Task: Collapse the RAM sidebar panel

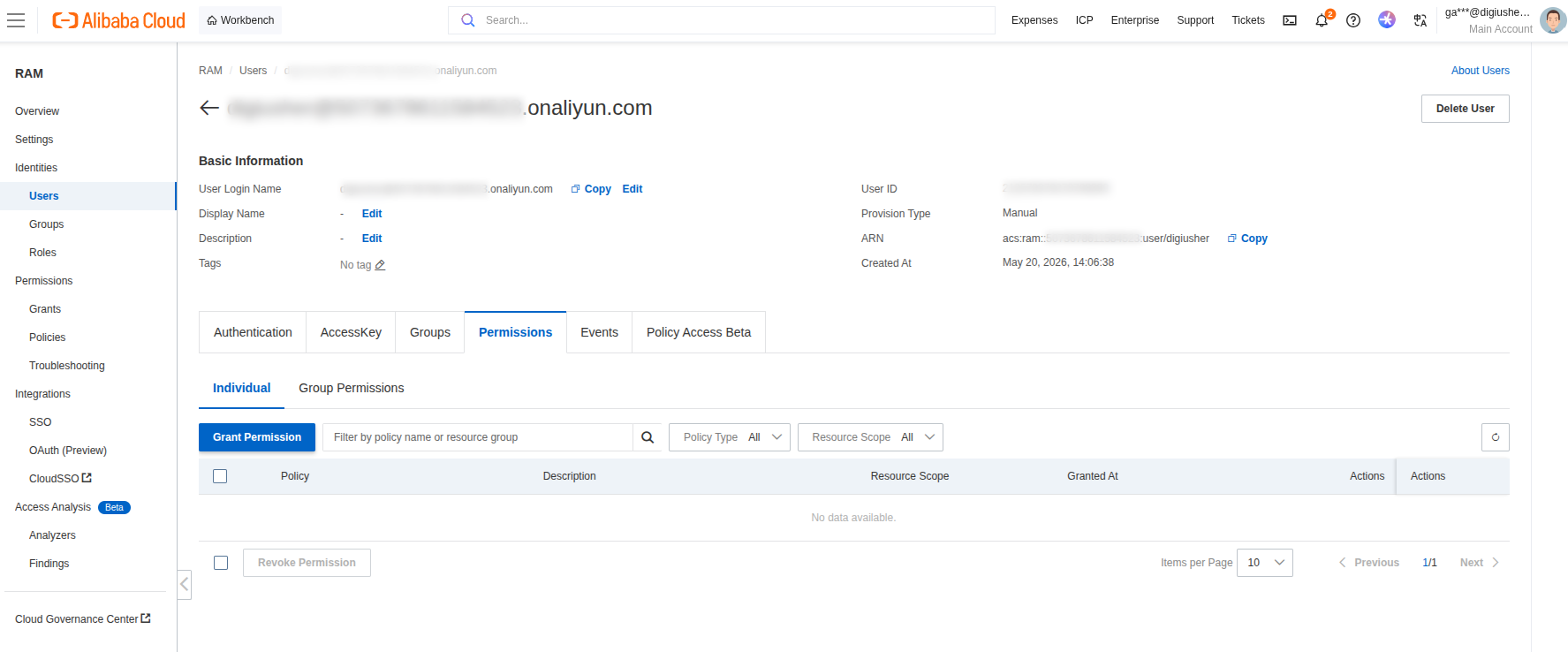Action: [185, 584]
